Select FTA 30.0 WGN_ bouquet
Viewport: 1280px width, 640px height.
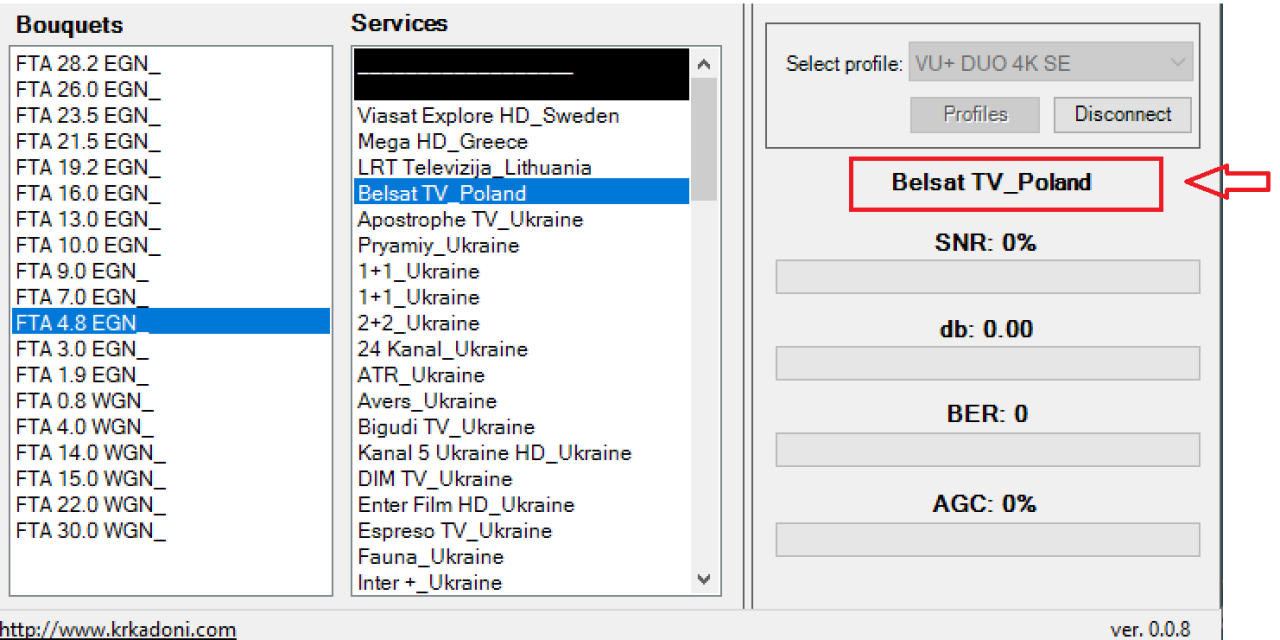point(90,530)
